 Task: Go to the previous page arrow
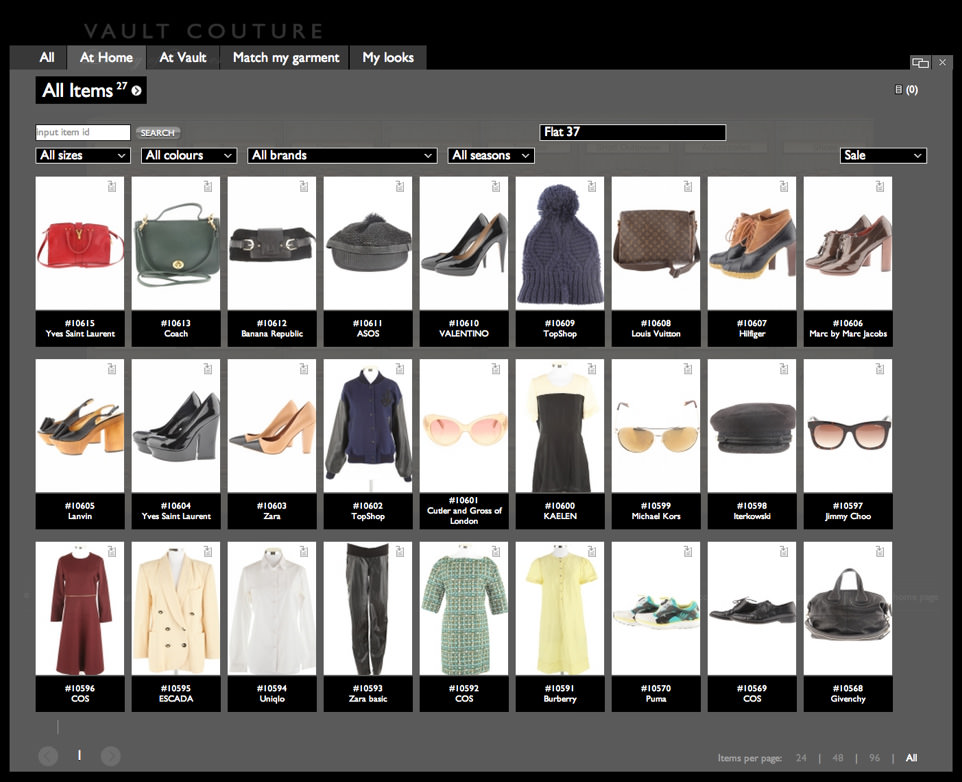click(x=48, y=756)
